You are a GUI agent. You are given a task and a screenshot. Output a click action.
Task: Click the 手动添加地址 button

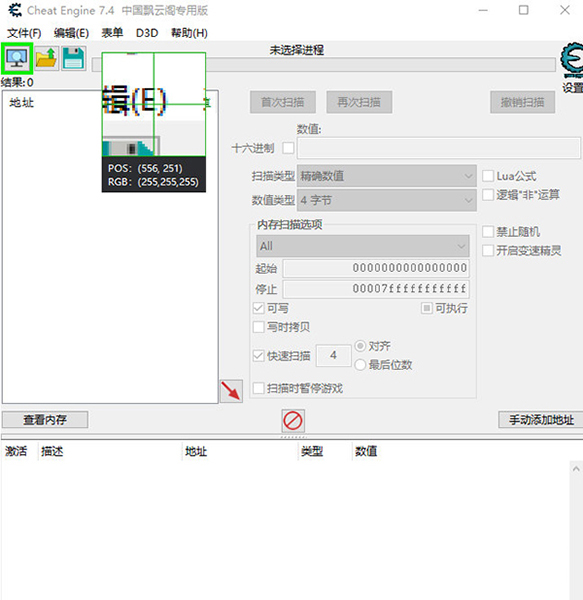(541, 420)
